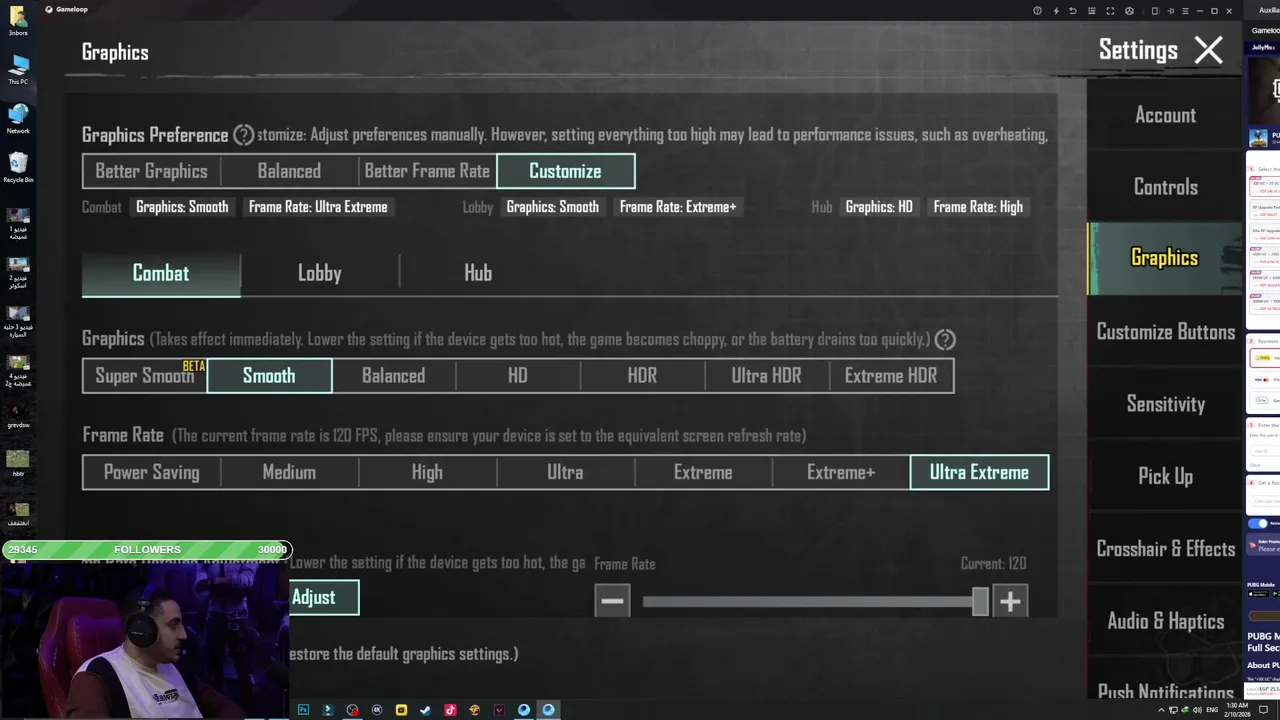Screen dimensions: 1280x720
Task: Set frame rate to Ultra
Action: pyautogui.click(x=565, y=472)
